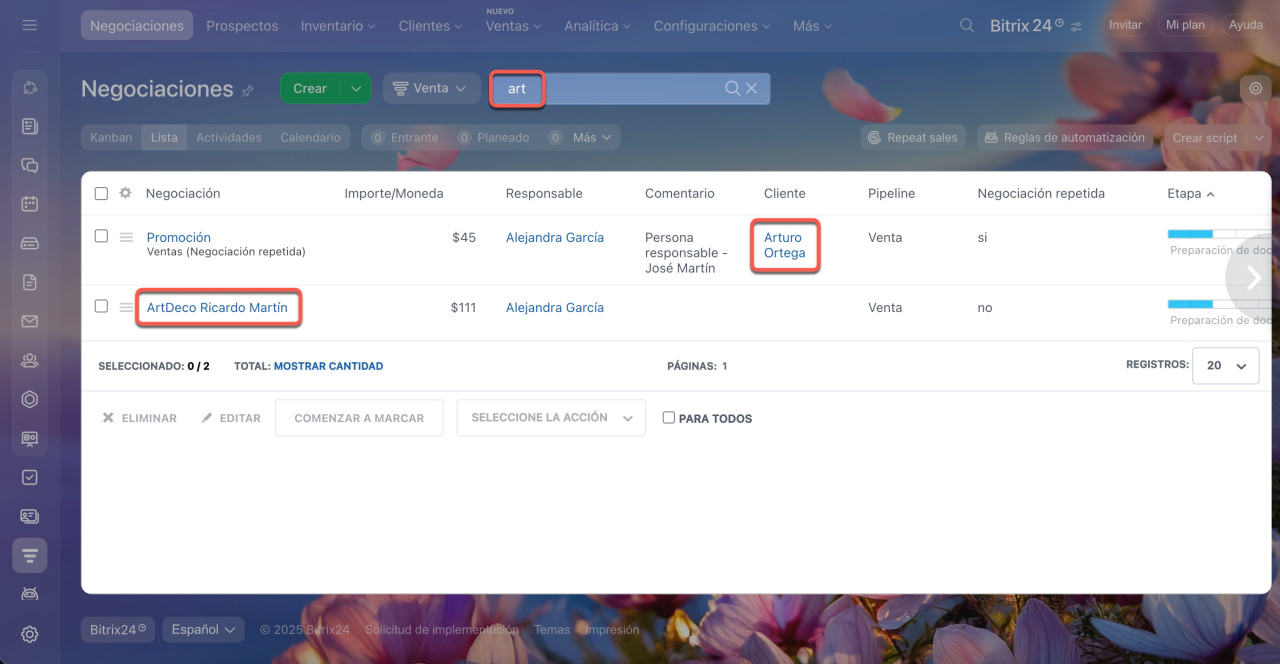Open the hexagon sidebar icon
The width and height of the screenshot is (1280, 664).
(30, 399)
